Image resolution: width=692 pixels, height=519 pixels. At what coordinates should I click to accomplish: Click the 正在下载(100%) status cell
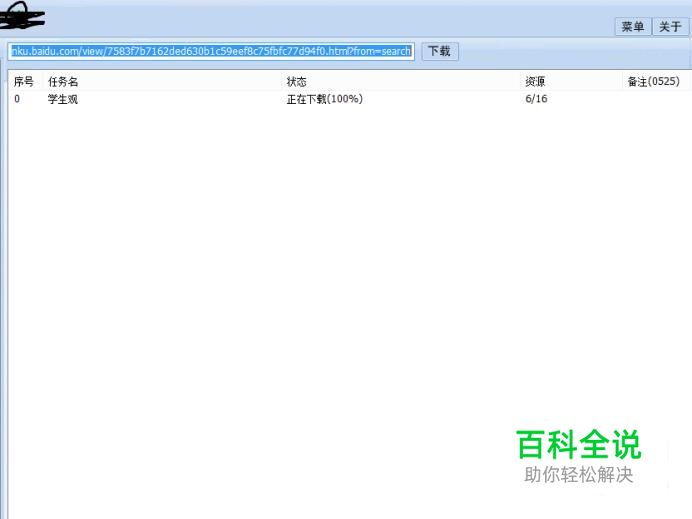click(x=324, y=99)
